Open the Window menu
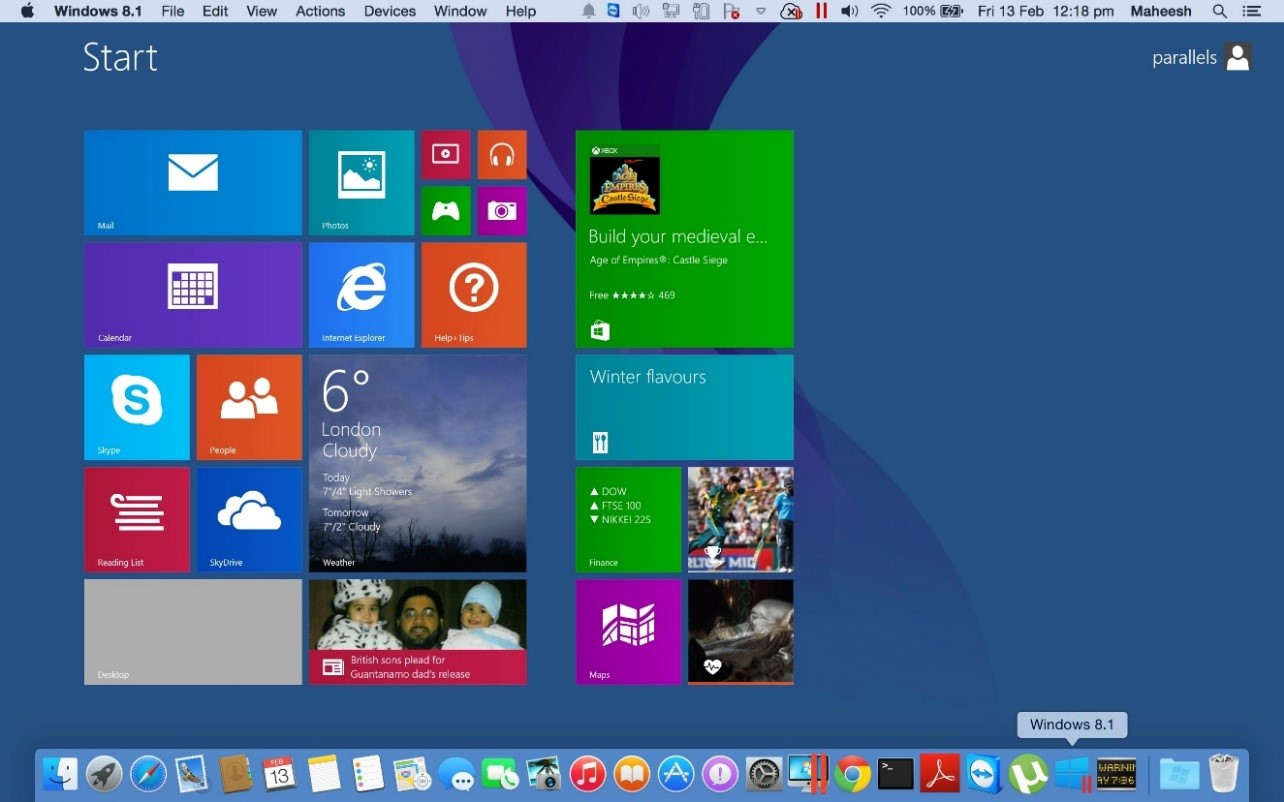The width and height of the screenshot is (1284, 802). (460, 11)
